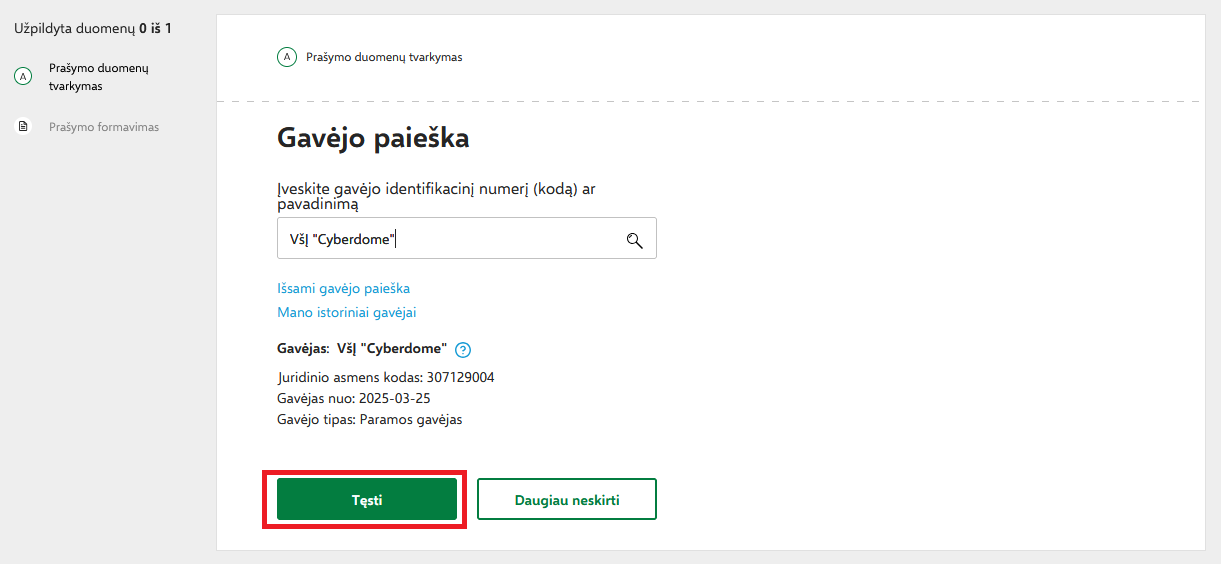Open the help icon next to VšĮ "Cyberdome"

(463, 350)
